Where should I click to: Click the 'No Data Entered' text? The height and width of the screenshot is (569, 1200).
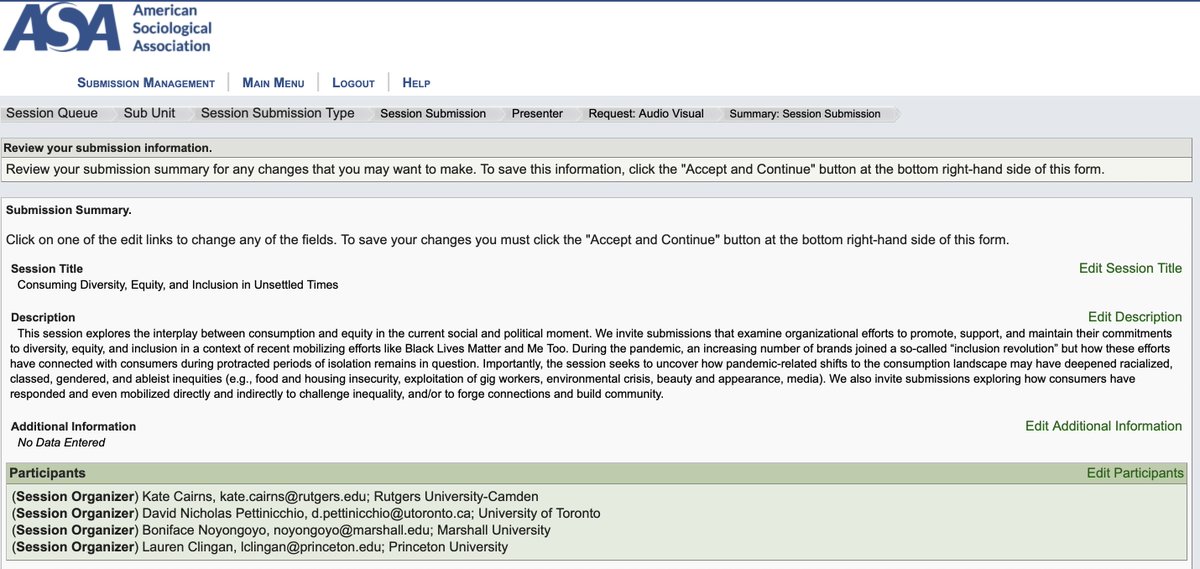61,442
